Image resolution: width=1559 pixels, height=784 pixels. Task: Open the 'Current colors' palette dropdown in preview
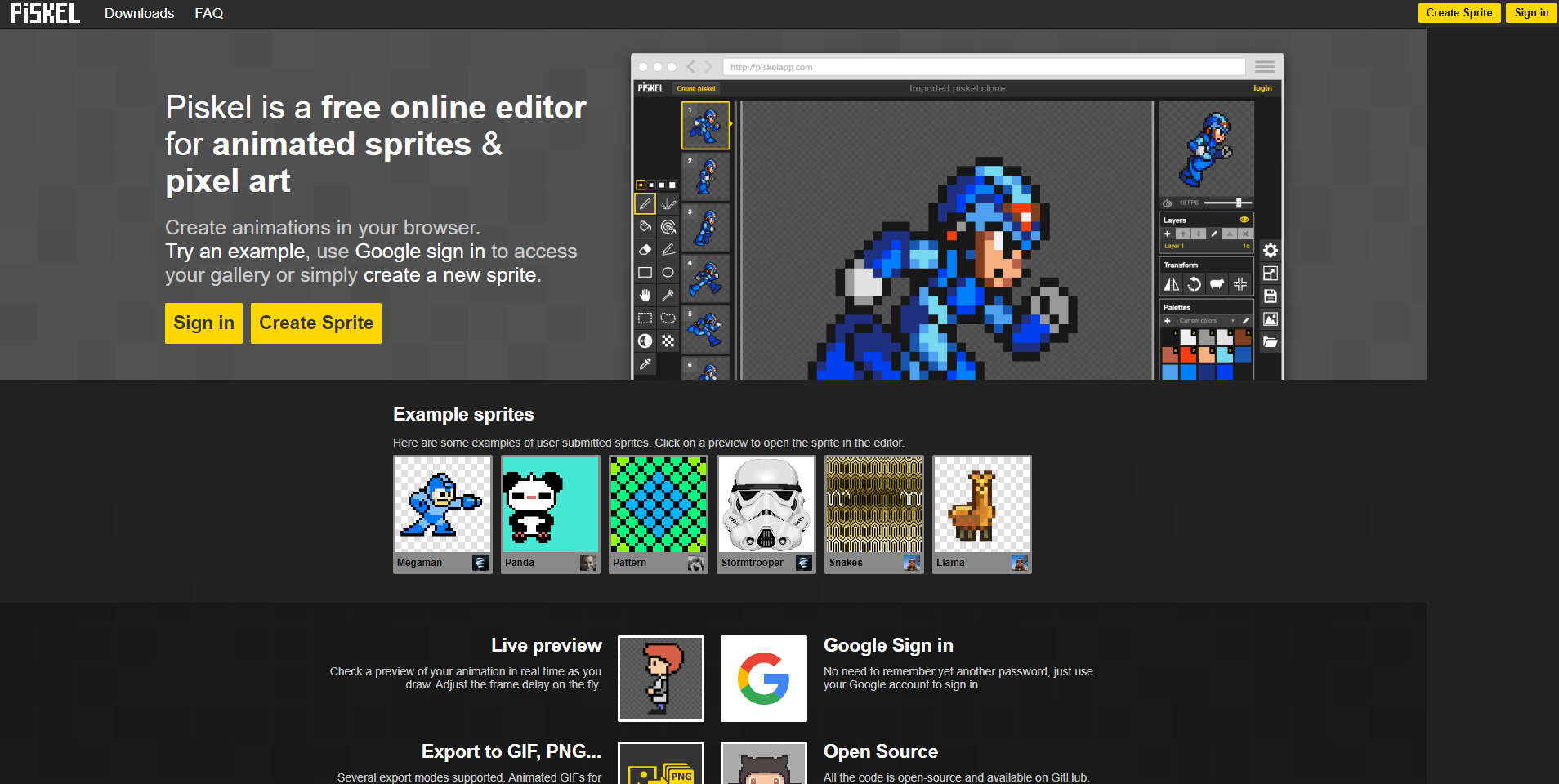(1206, 321)
